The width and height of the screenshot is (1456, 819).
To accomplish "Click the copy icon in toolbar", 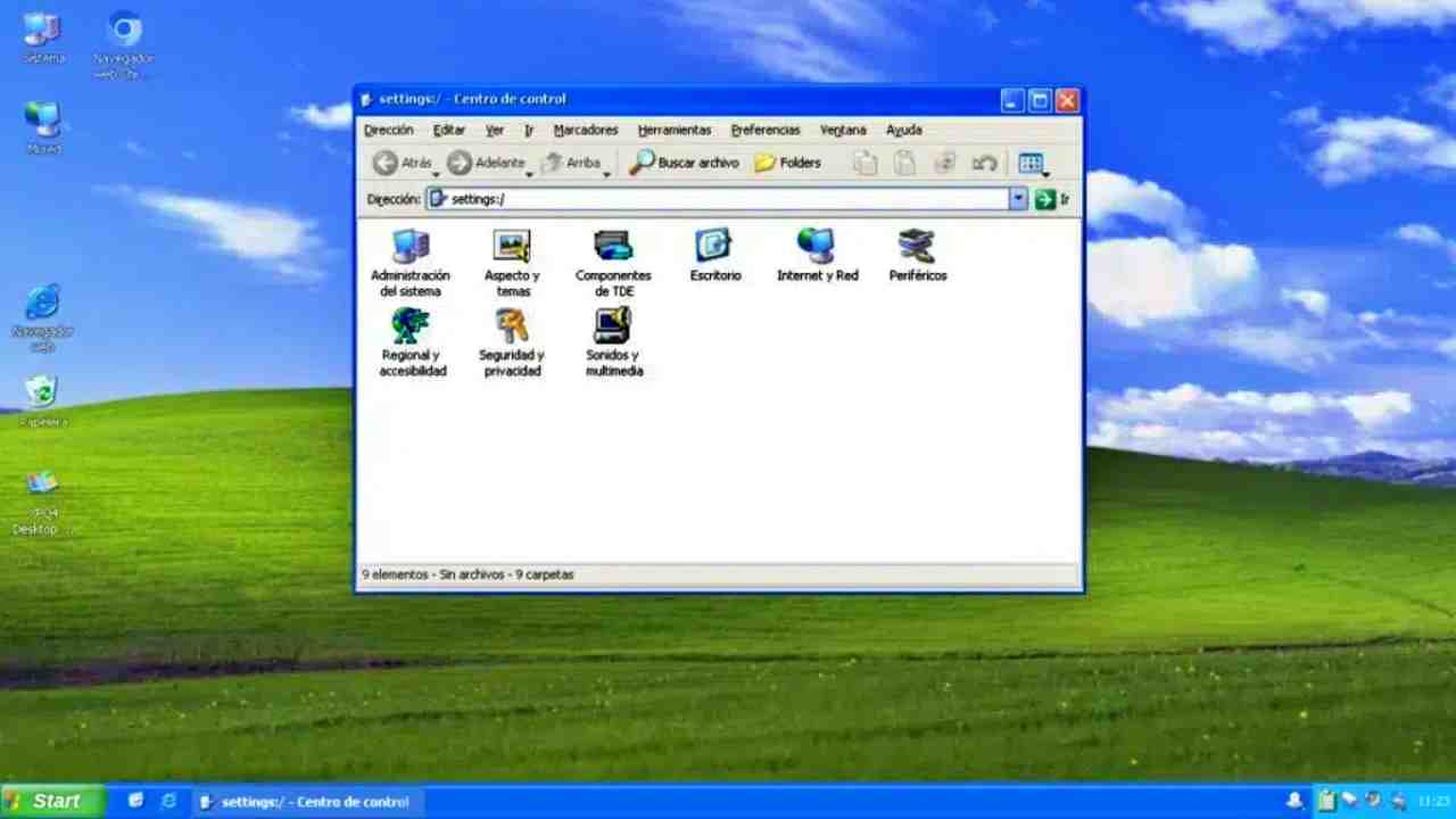I will (x=865, y=163).
